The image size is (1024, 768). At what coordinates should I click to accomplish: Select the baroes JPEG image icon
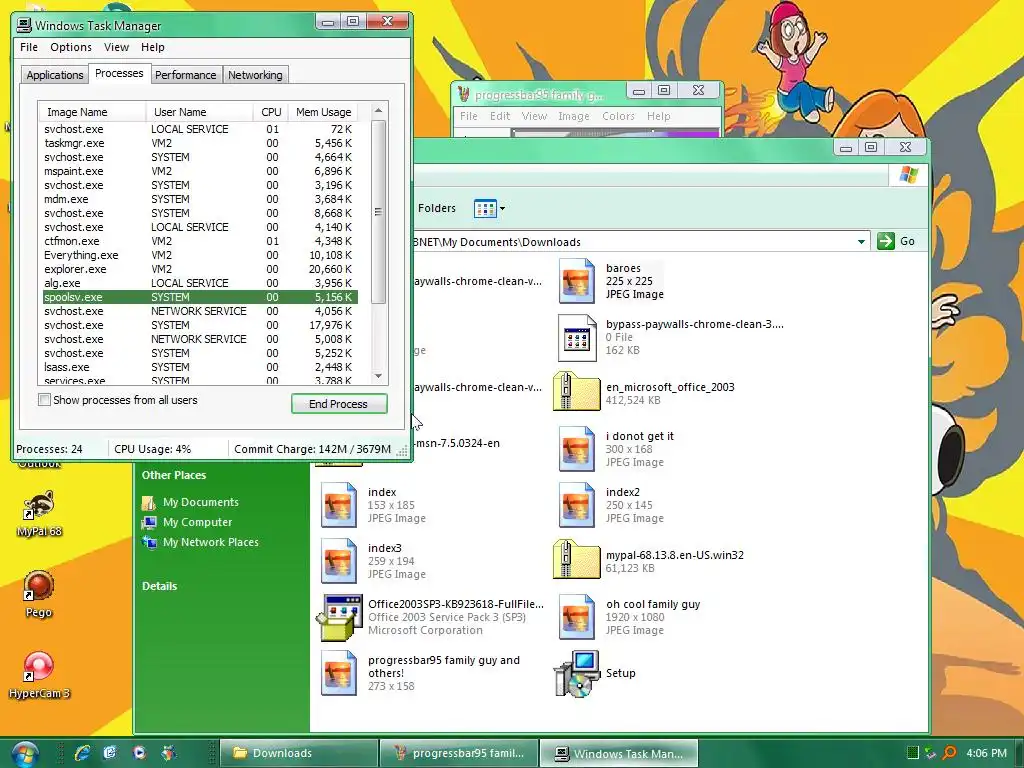pos(577,281)
